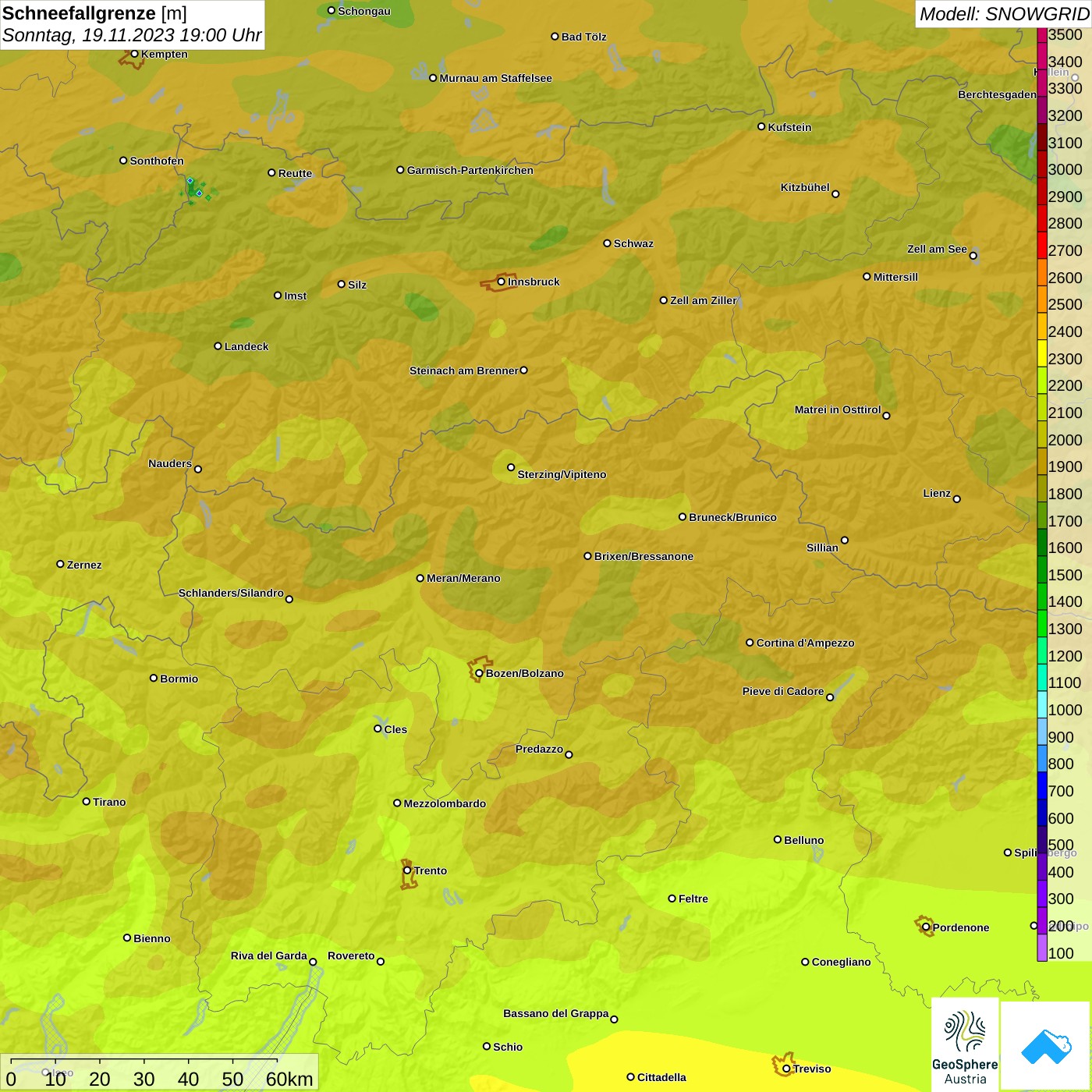Click the Feltre location dot
The width and height of the screenshot is (1092, 1092).
(672, 899)
